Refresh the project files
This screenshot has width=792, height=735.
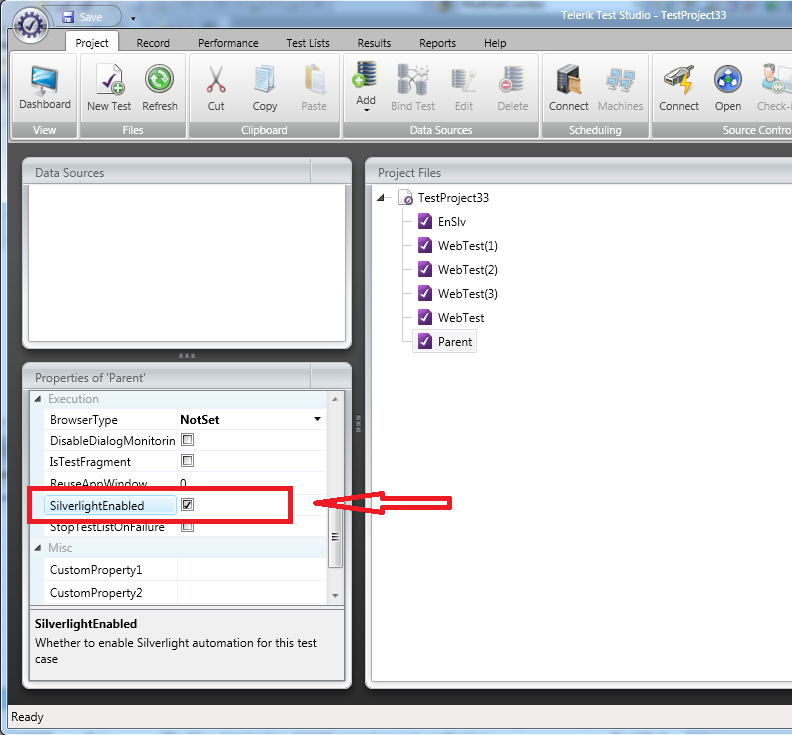160,88
